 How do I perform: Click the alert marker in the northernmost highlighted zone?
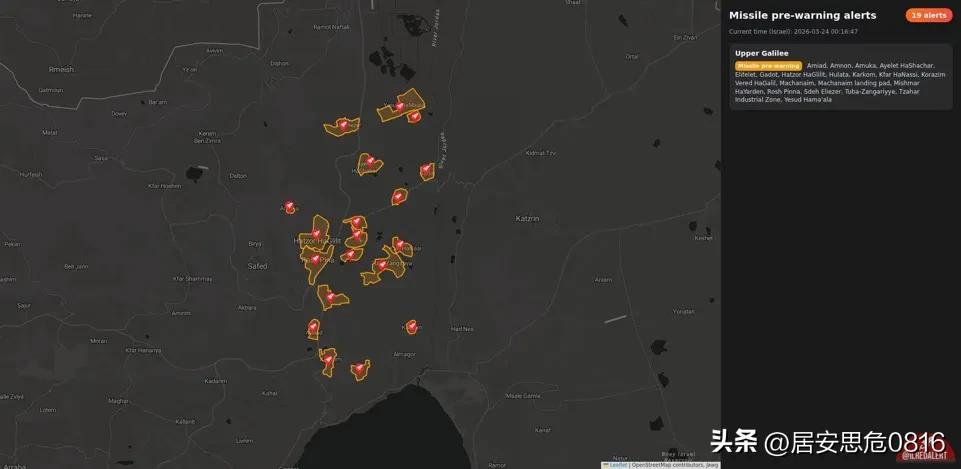[x=400, y=106]
